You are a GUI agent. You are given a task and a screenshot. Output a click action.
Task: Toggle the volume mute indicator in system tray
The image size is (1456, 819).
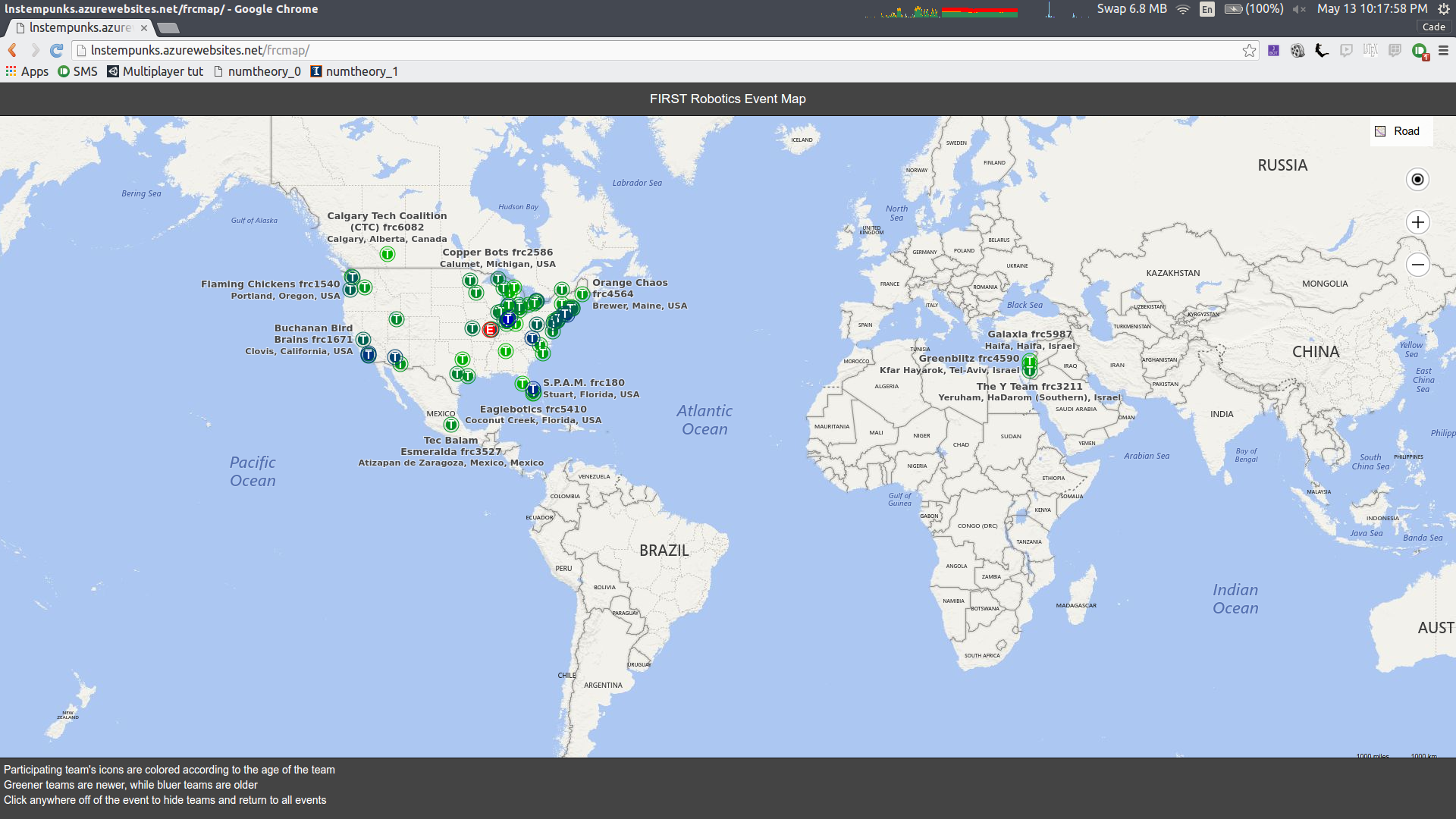coord(1298,9)
